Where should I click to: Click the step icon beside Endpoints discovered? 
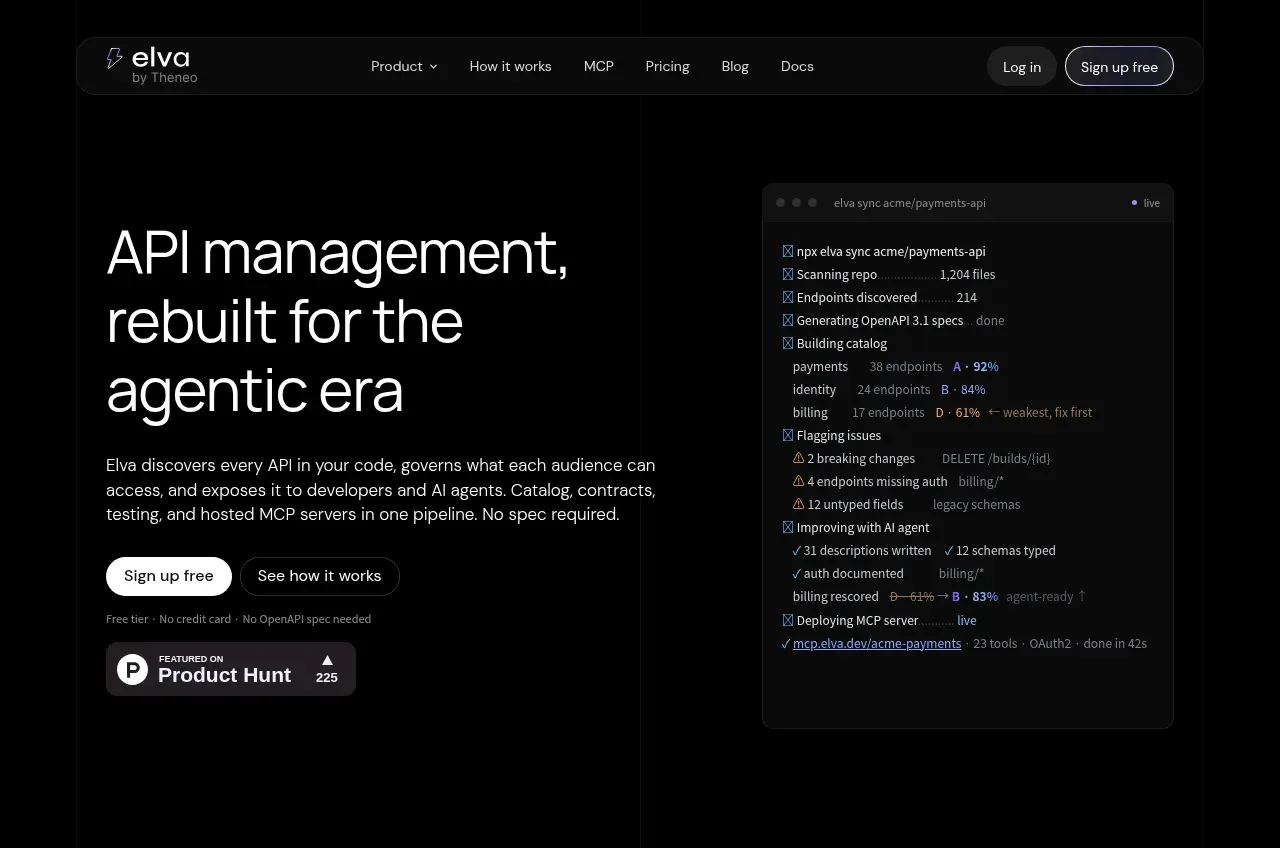(788, 297)
